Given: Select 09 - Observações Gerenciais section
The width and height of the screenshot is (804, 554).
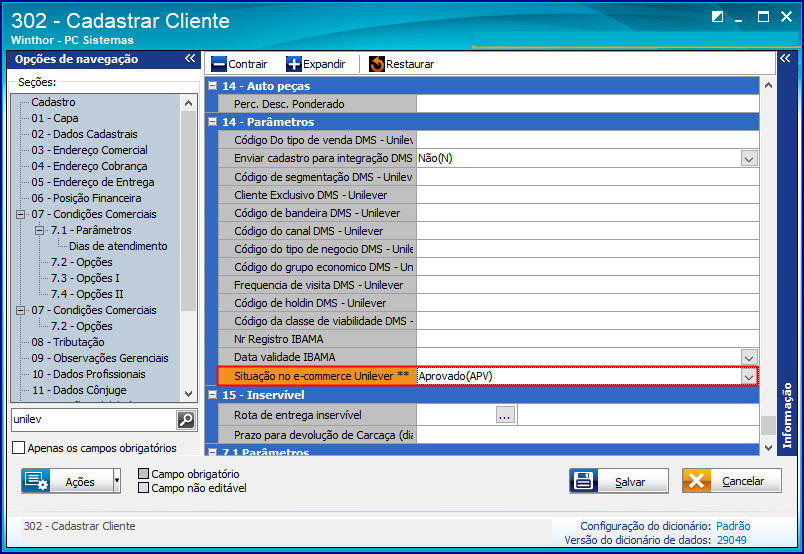Looking at the screenshot, I should 100,358.
